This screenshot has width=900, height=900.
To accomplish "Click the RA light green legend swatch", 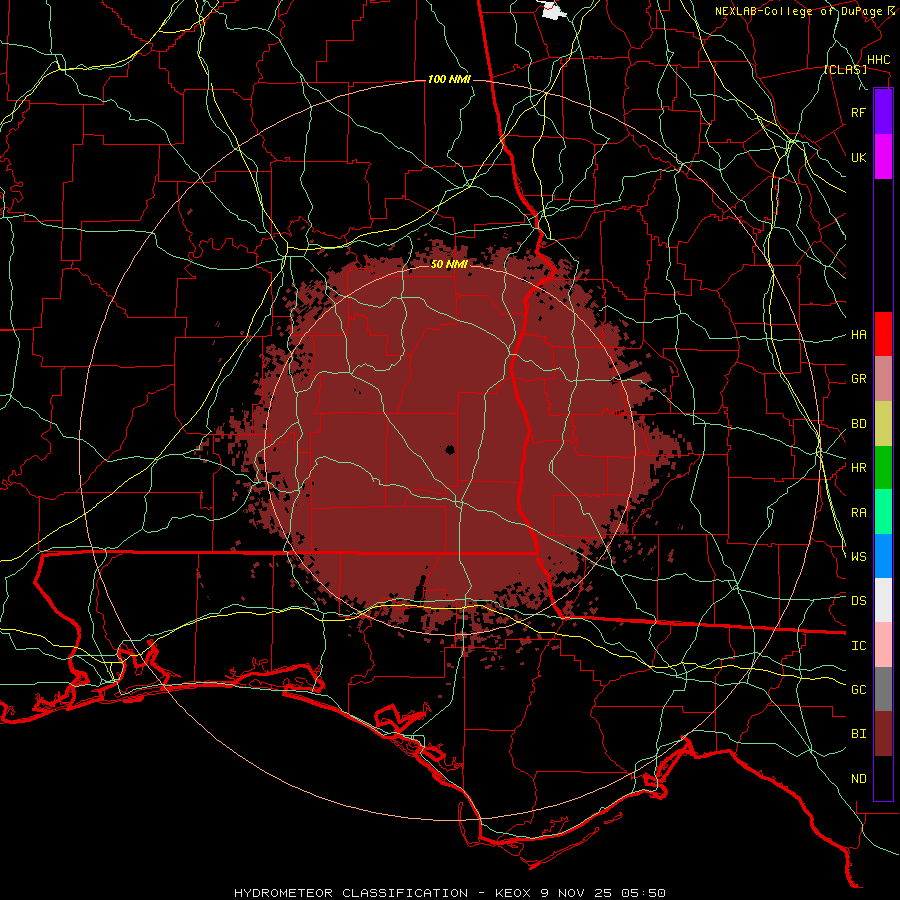I will point(883,512).
